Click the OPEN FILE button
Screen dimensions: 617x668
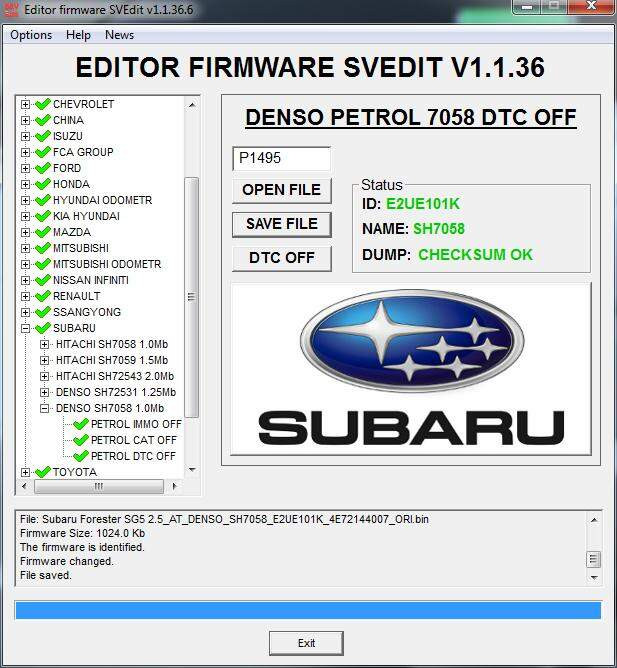click(x=282, y=190)
